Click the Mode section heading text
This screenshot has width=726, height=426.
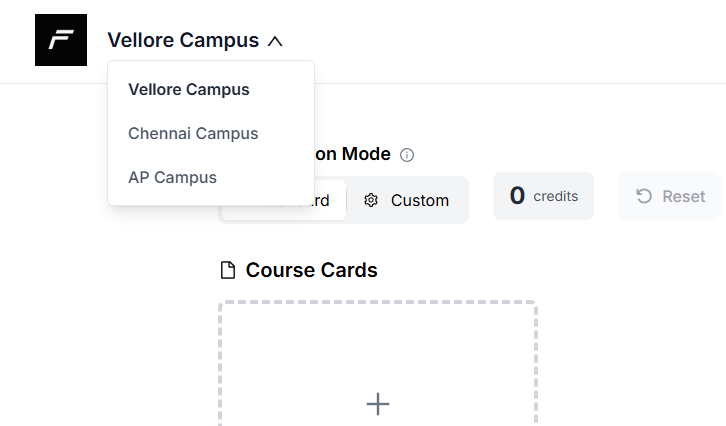353,154
